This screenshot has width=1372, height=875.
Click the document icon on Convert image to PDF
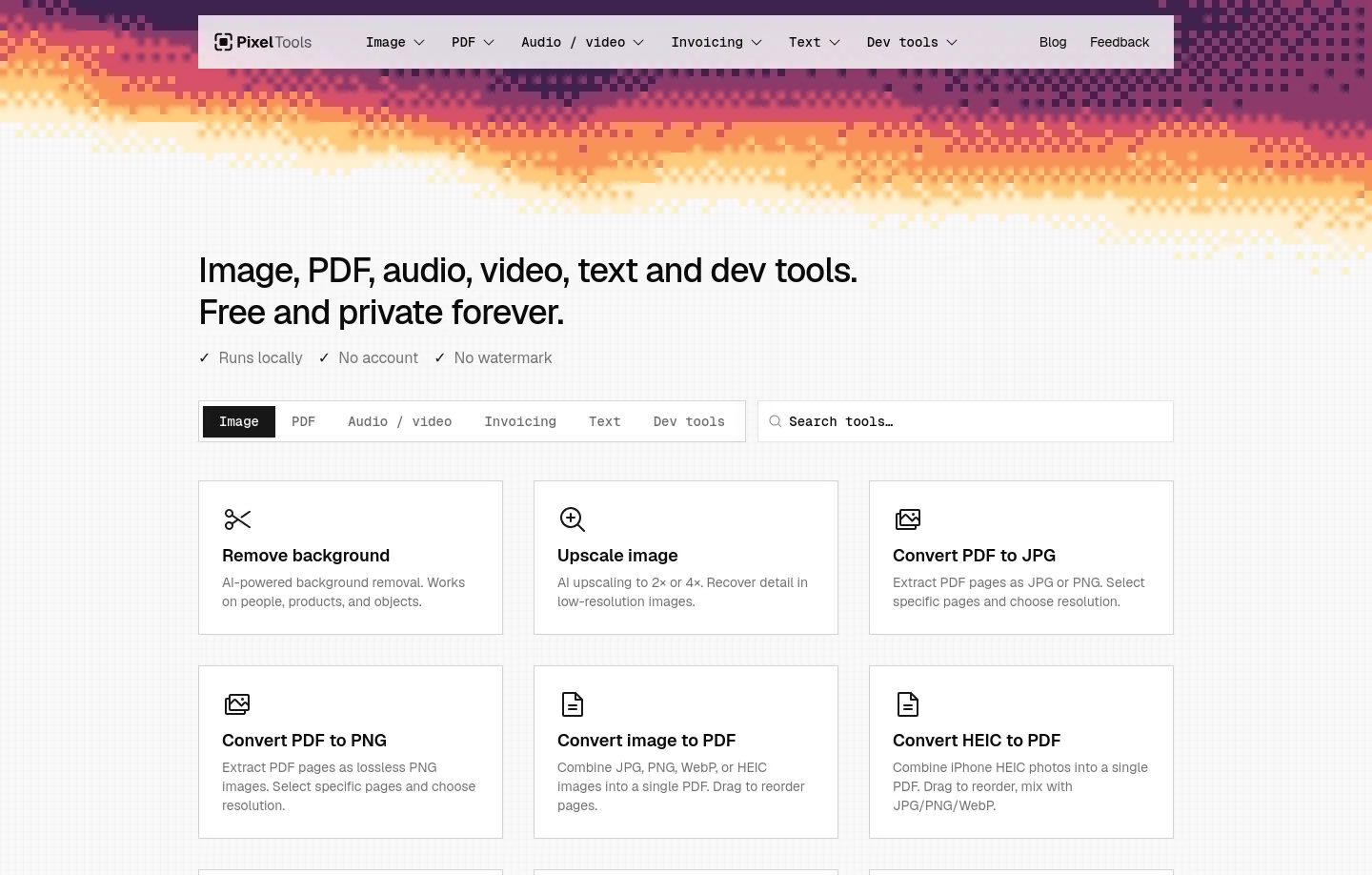point(572,704)
